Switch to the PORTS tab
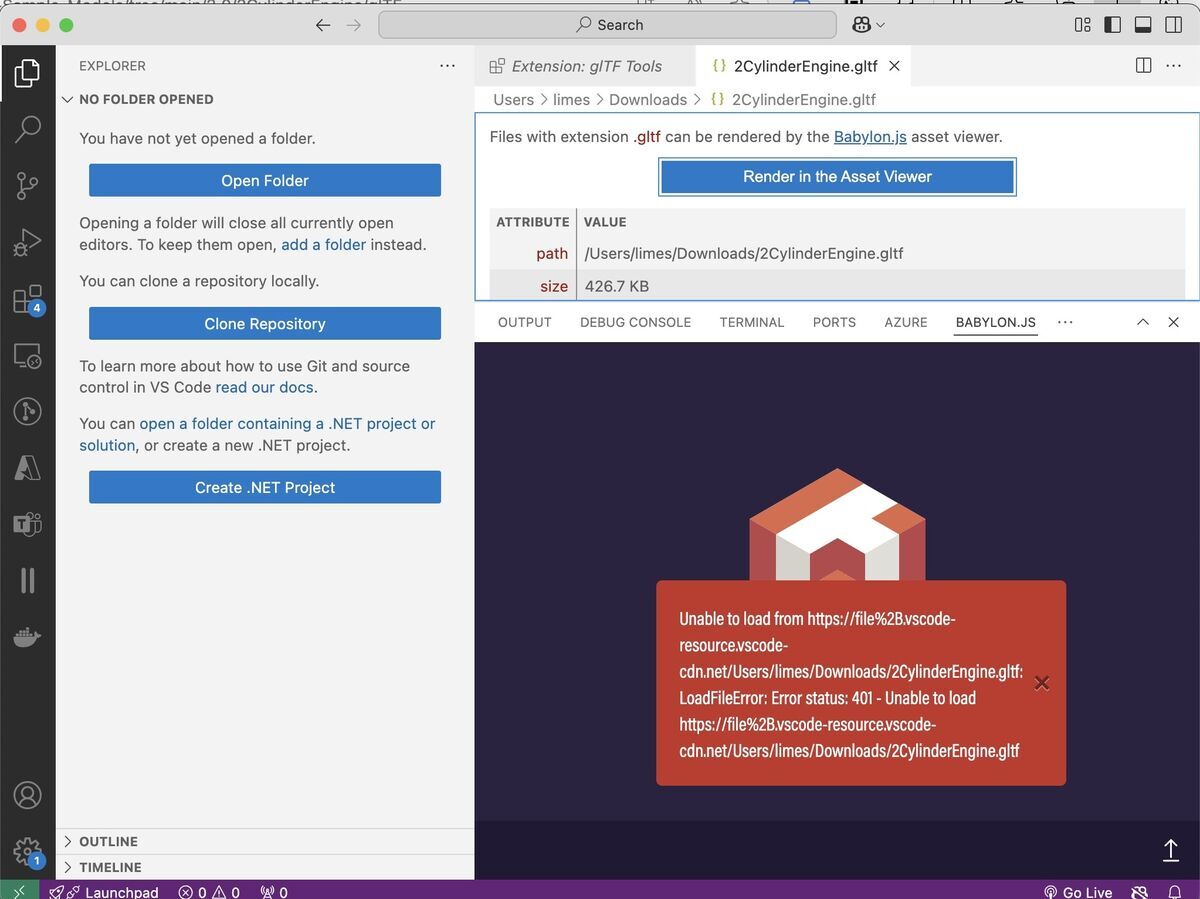The height and width of the screenshot is (899, 1200). point(834,322)
